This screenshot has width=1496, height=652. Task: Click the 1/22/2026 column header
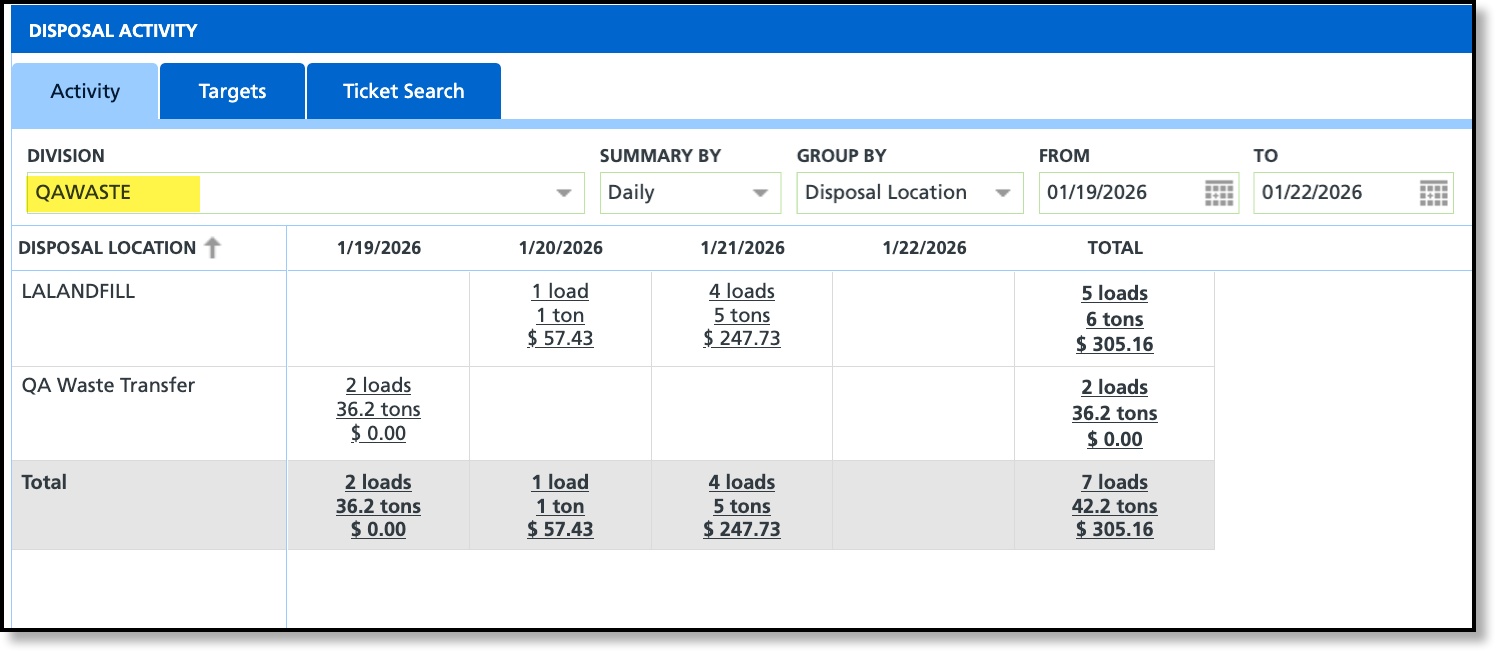pos(924,248)
